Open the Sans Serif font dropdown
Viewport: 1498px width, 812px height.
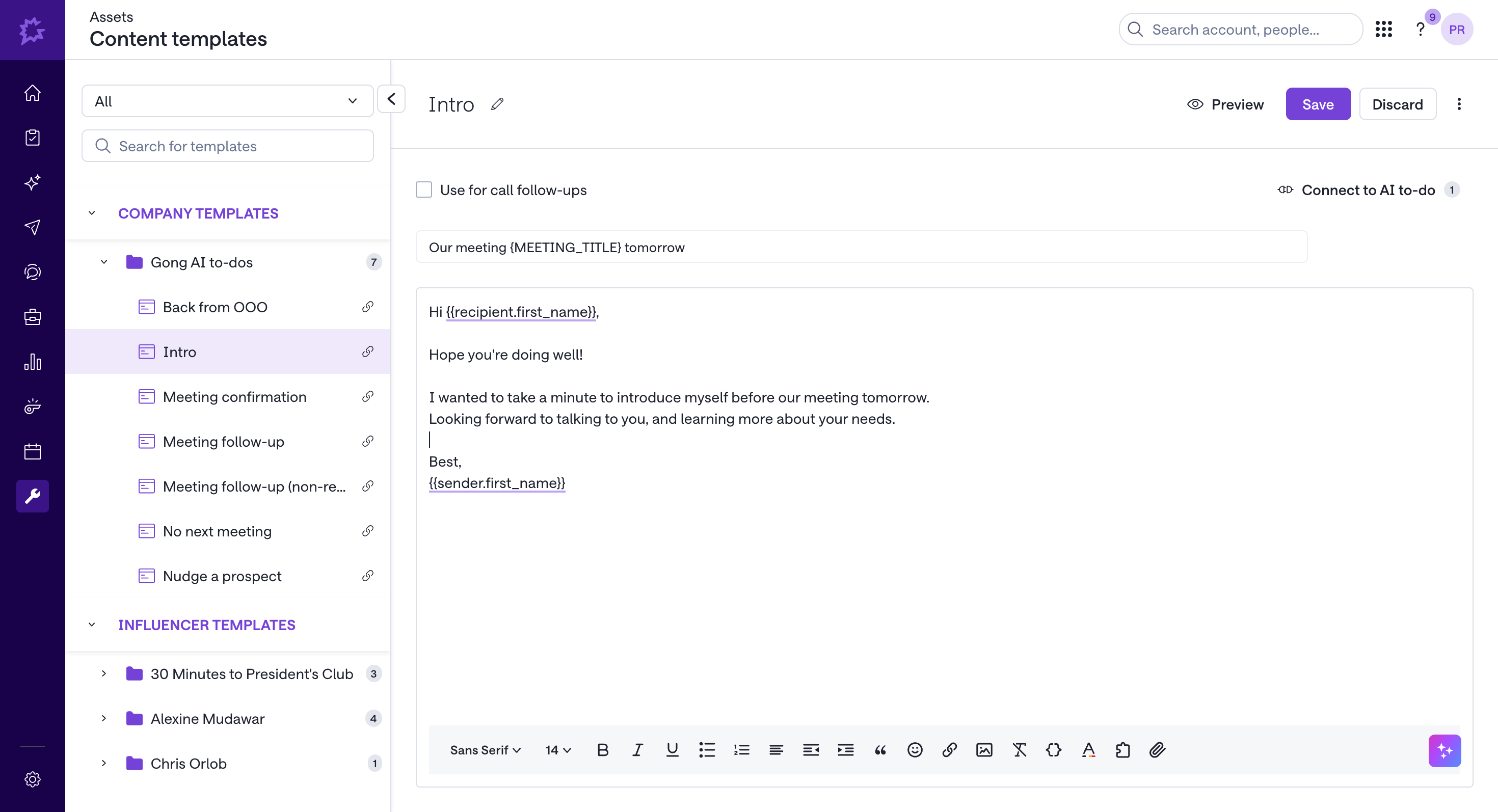[485, 750]
